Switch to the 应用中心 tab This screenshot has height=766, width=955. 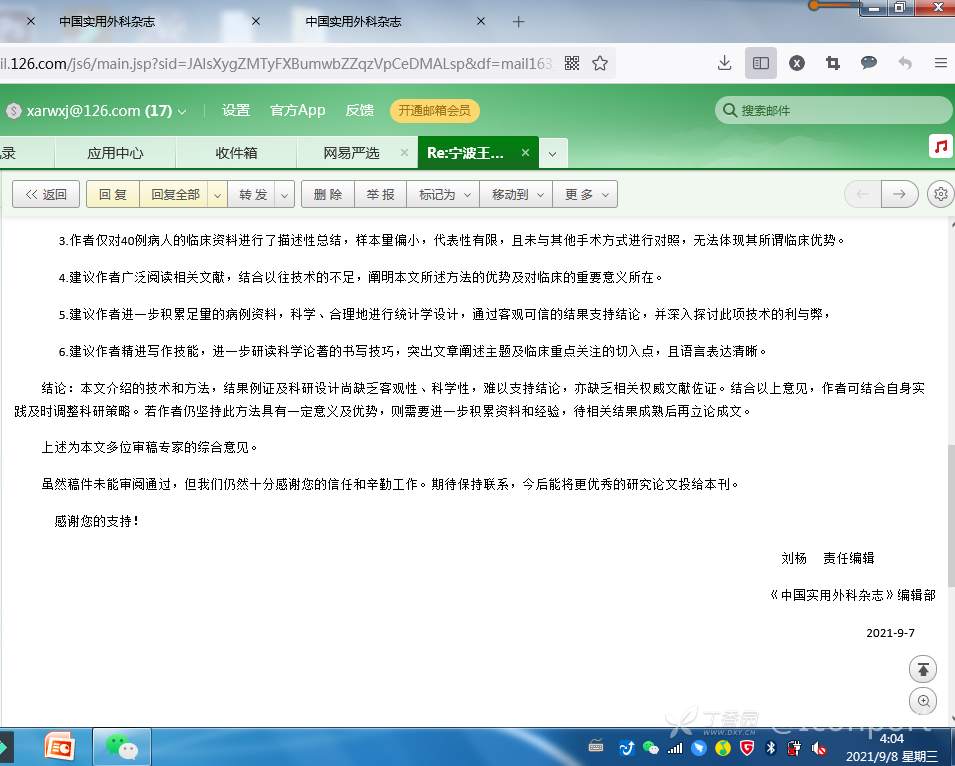115,153
